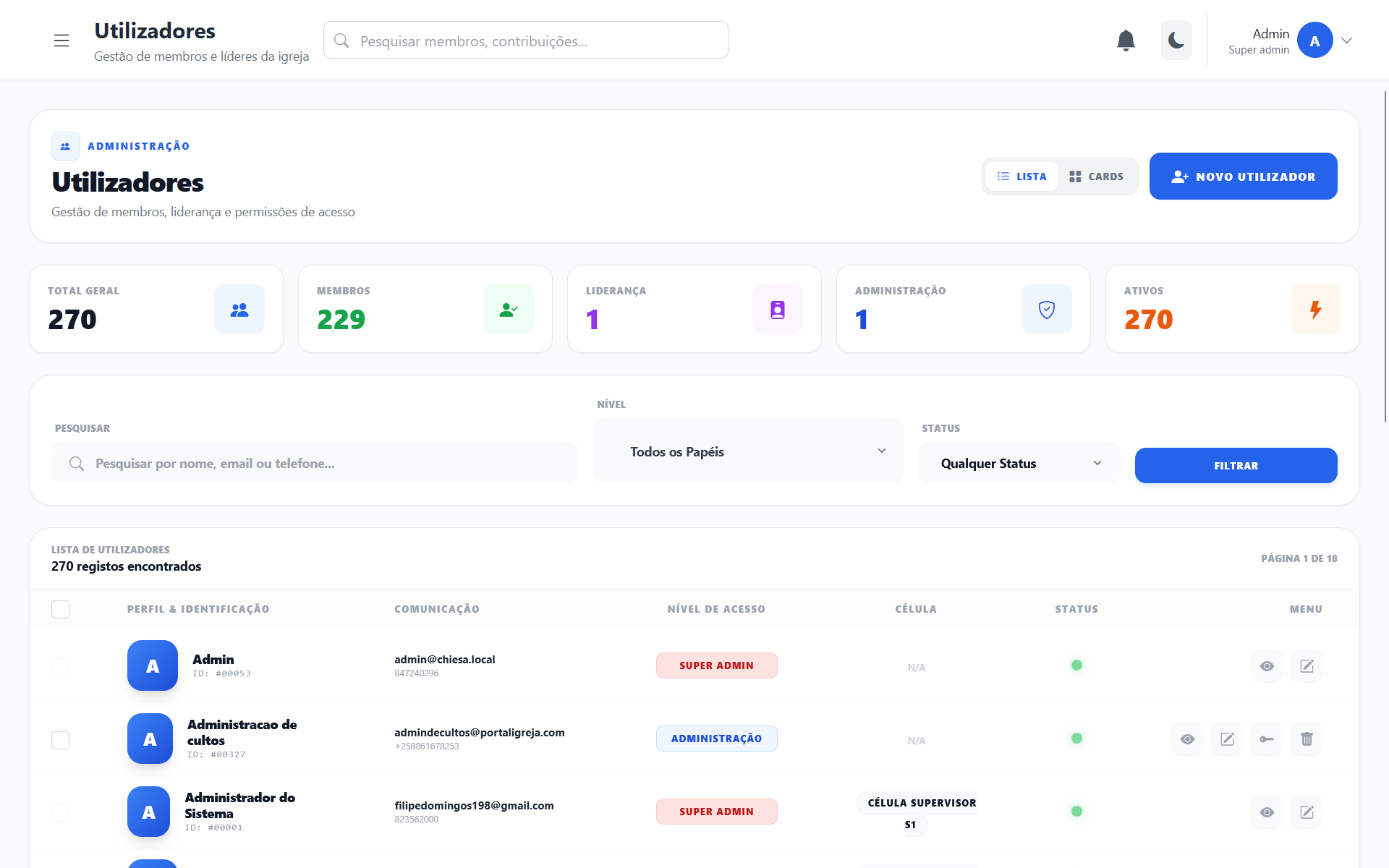1389x868 pixels.
Task: Edit Administracao de cultos via pencil icon
Action: [x=1227, y=739]
